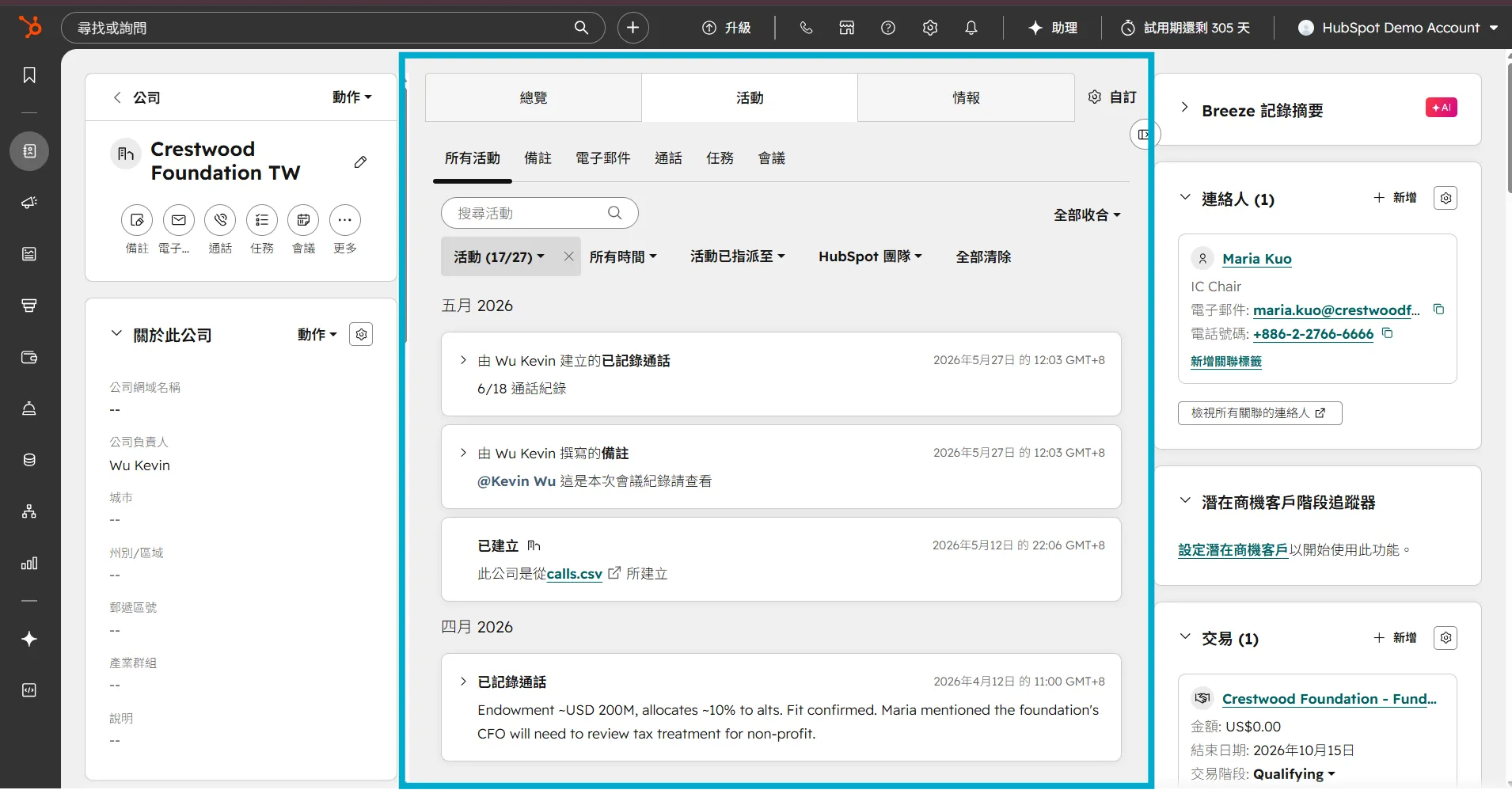
Task: Open the marketplace store icon in top bar
Action: 847,28
